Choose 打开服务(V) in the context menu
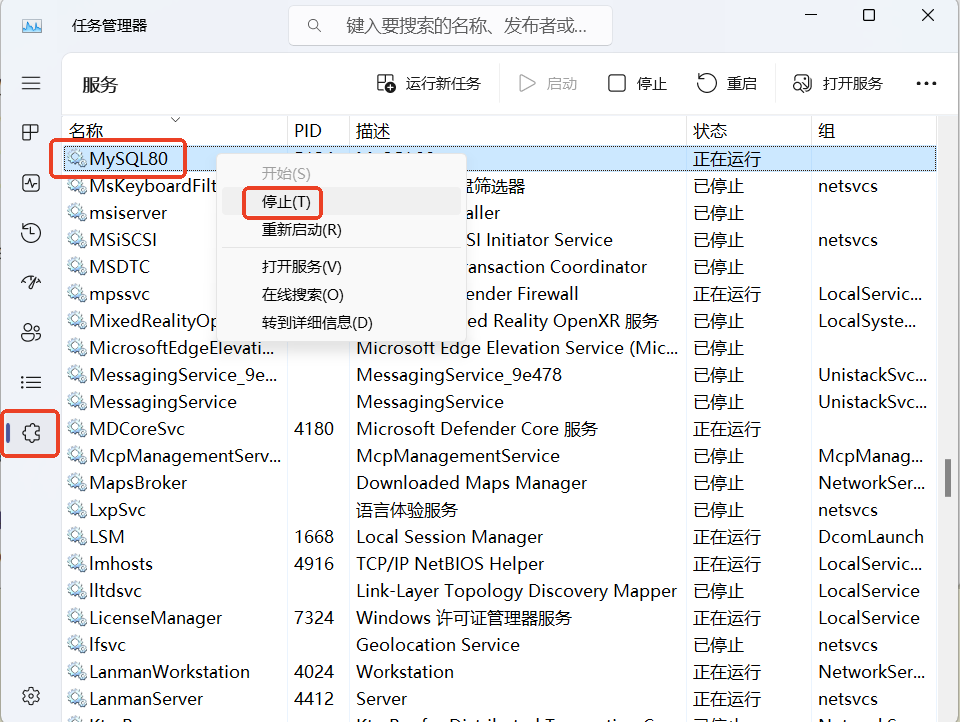The width and height of the screenshot is (960, 722). click(341, 267)
